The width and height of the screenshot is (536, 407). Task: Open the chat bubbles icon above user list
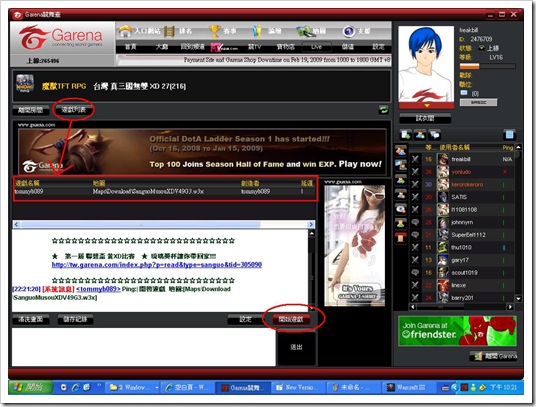tap(434, 135)
